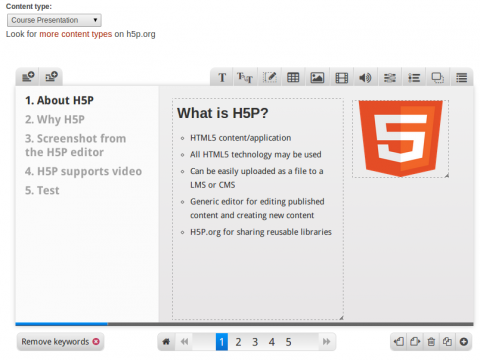Click the resize handle of the HTML5 image
This screenshot has width=480, height=360.
(447, 176)
